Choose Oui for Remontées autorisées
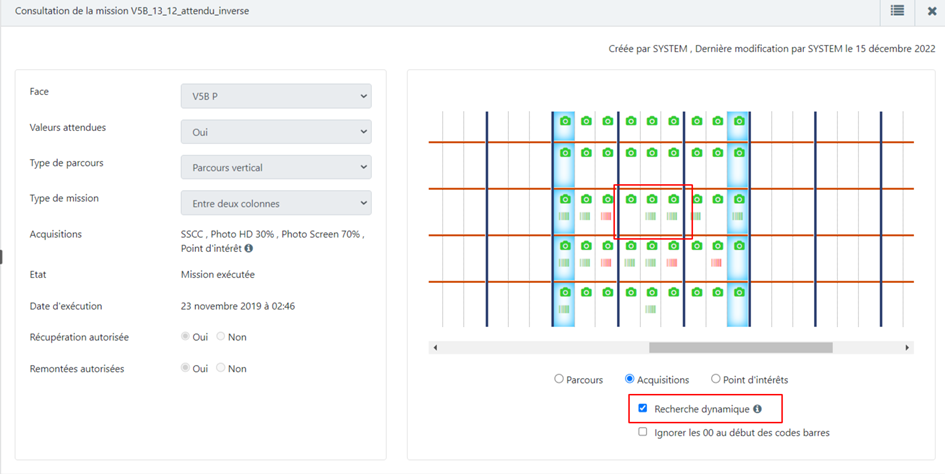This screenshot has width=945, height=474. pyautogui.click(x=186, y=368)
